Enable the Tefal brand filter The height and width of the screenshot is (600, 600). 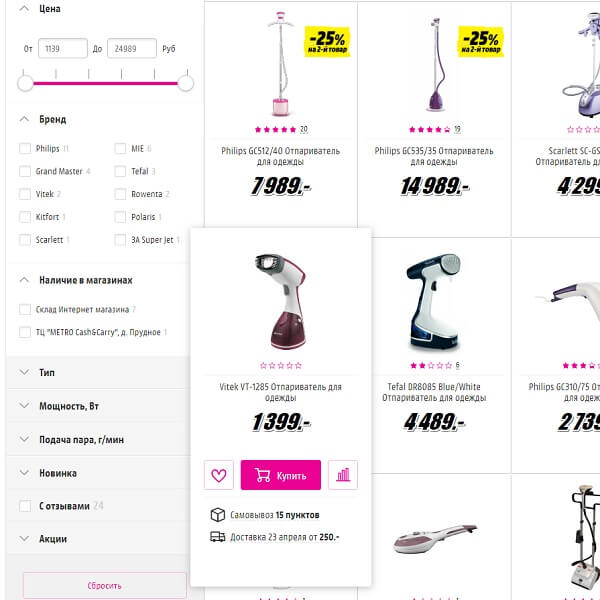[x=120, y=171]
